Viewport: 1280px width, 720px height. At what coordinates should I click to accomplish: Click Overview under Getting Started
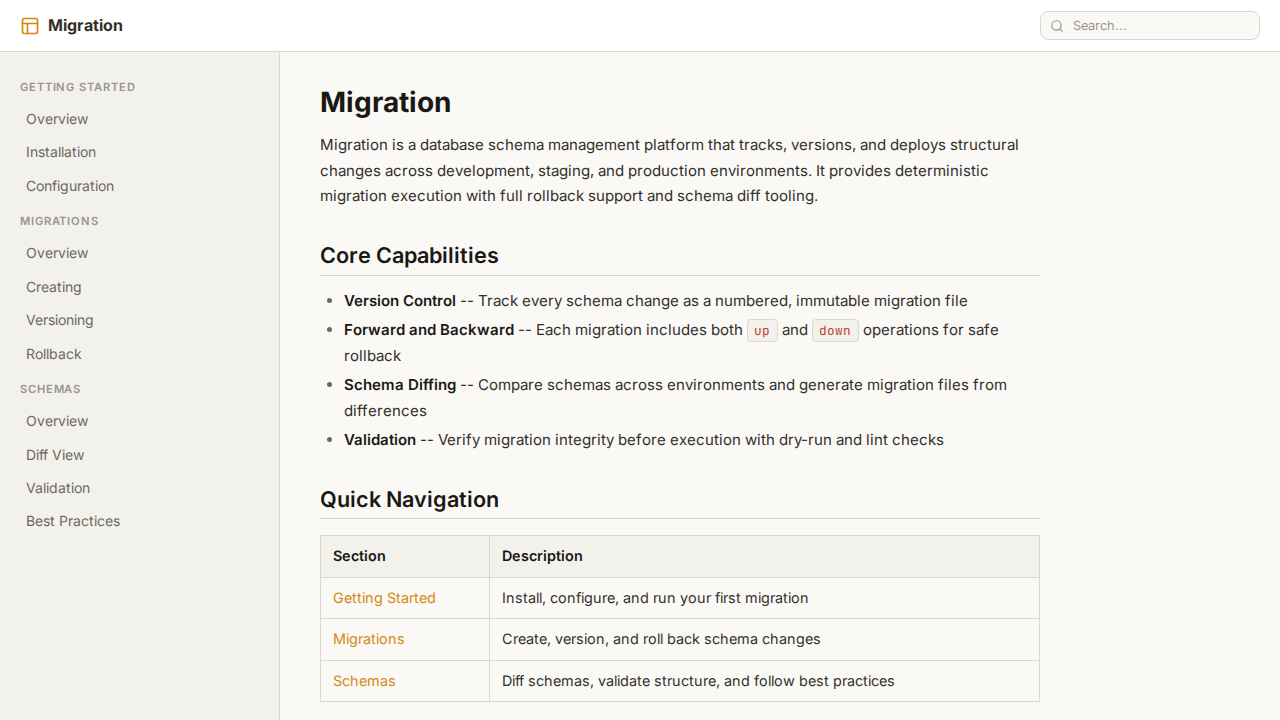(57, 119)
